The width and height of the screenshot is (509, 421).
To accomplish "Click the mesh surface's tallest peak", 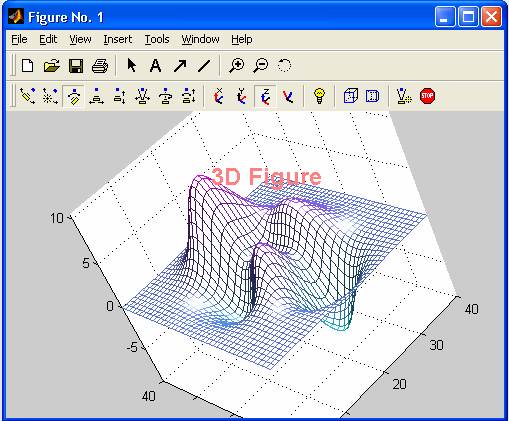I will click(201, 177).
